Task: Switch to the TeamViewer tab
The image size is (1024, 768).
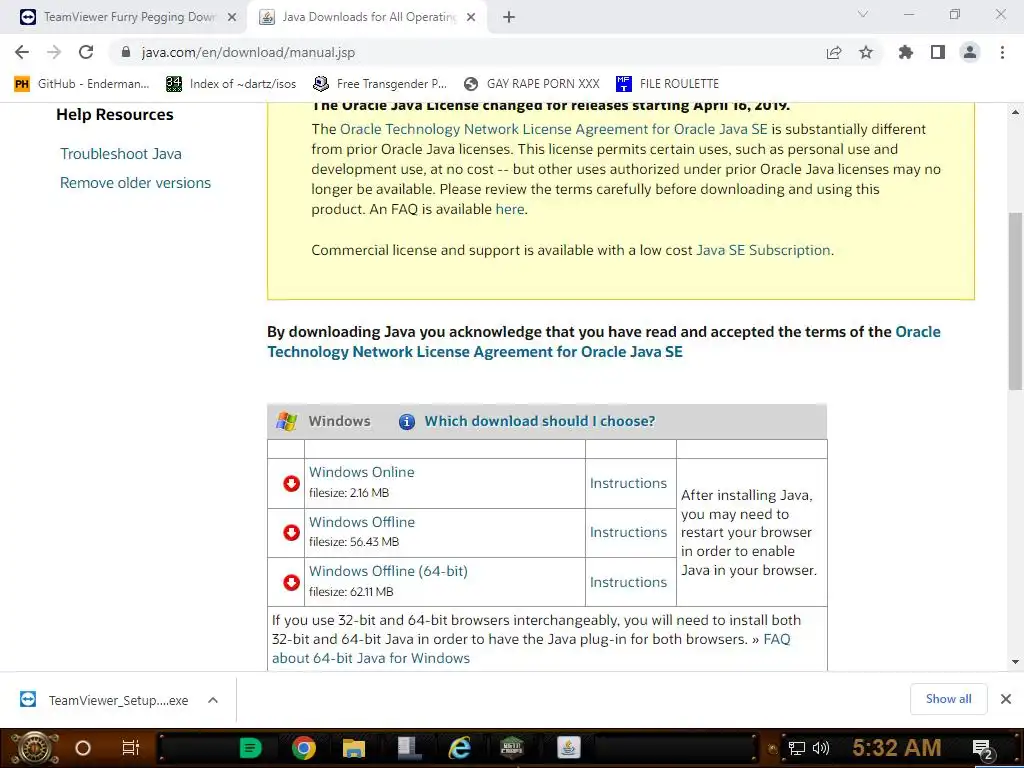Action: click(x=129, y=17)
